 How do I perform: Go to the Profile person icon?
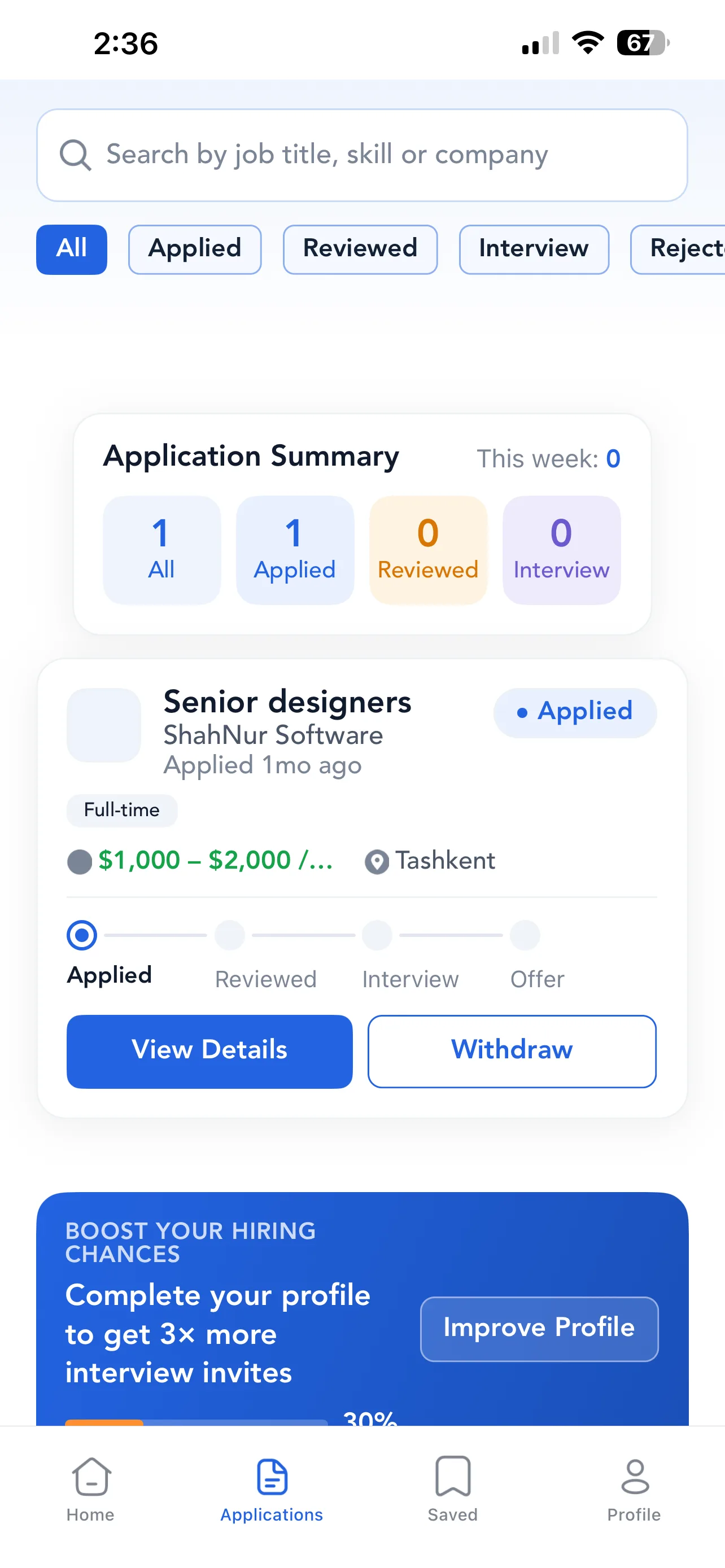coord(635,1476)
